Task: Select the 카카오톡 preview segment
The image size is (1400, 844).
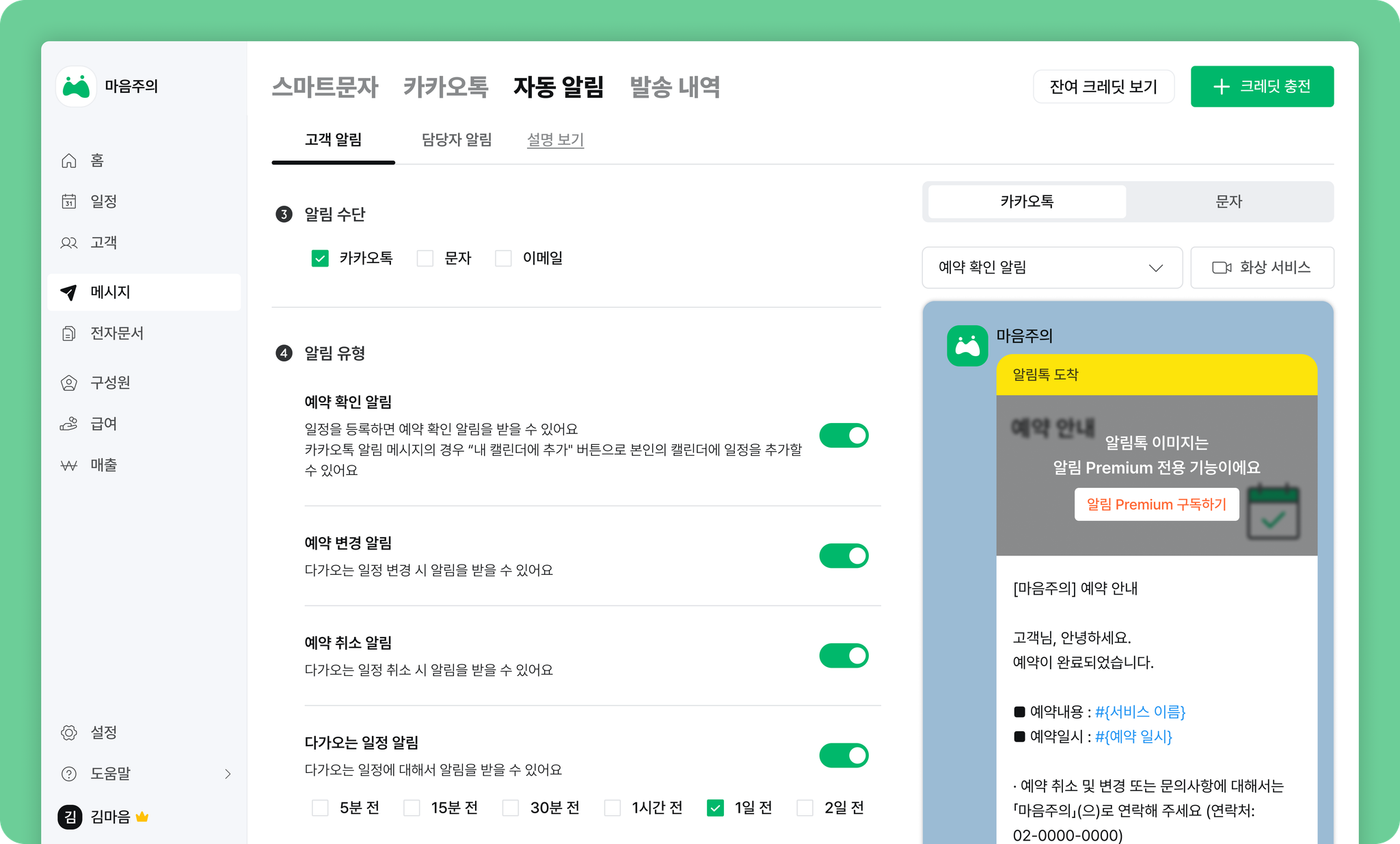Action: 1027,202
